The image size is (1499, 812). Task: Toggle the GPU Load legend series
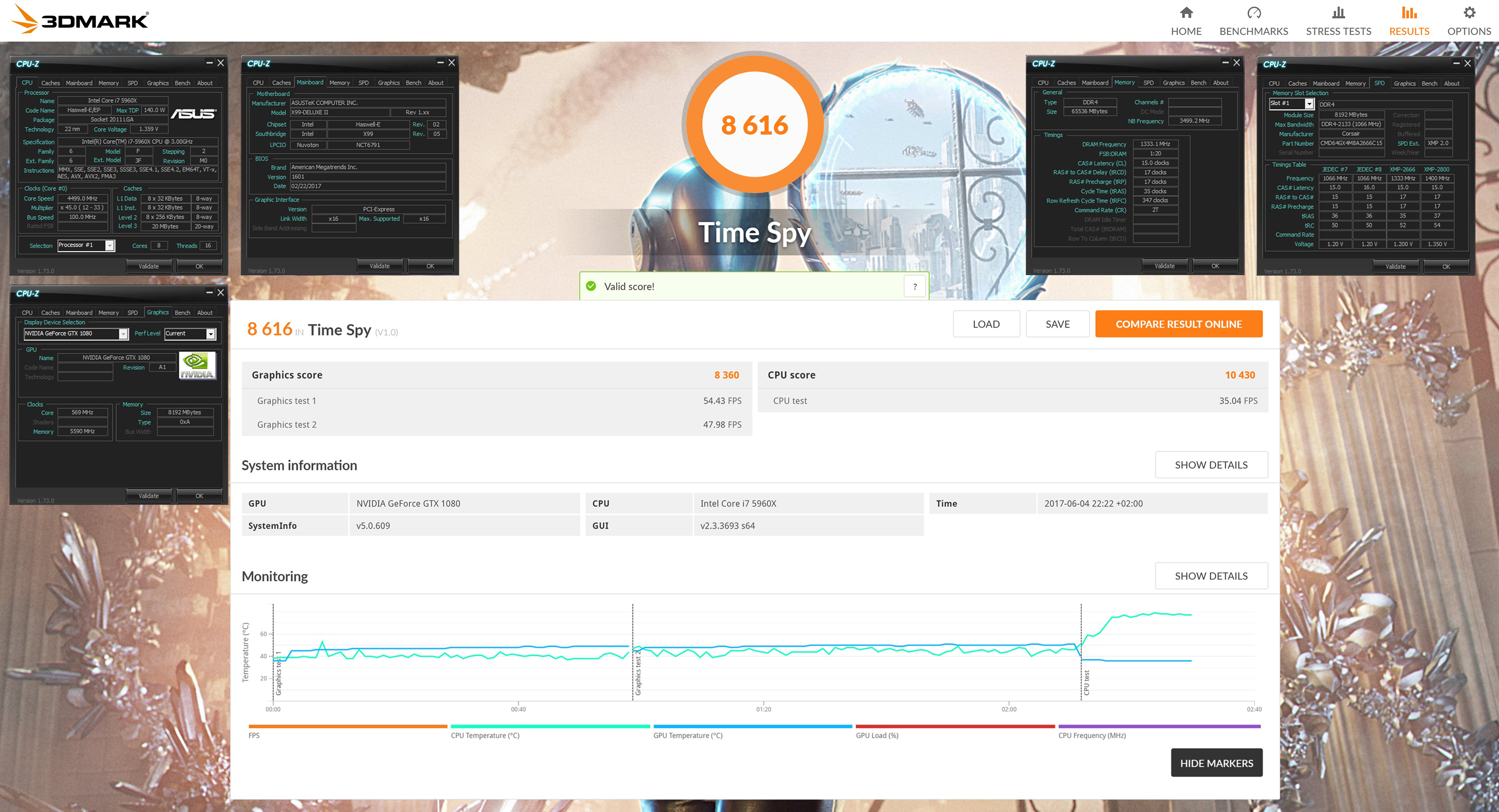point(955,731)
